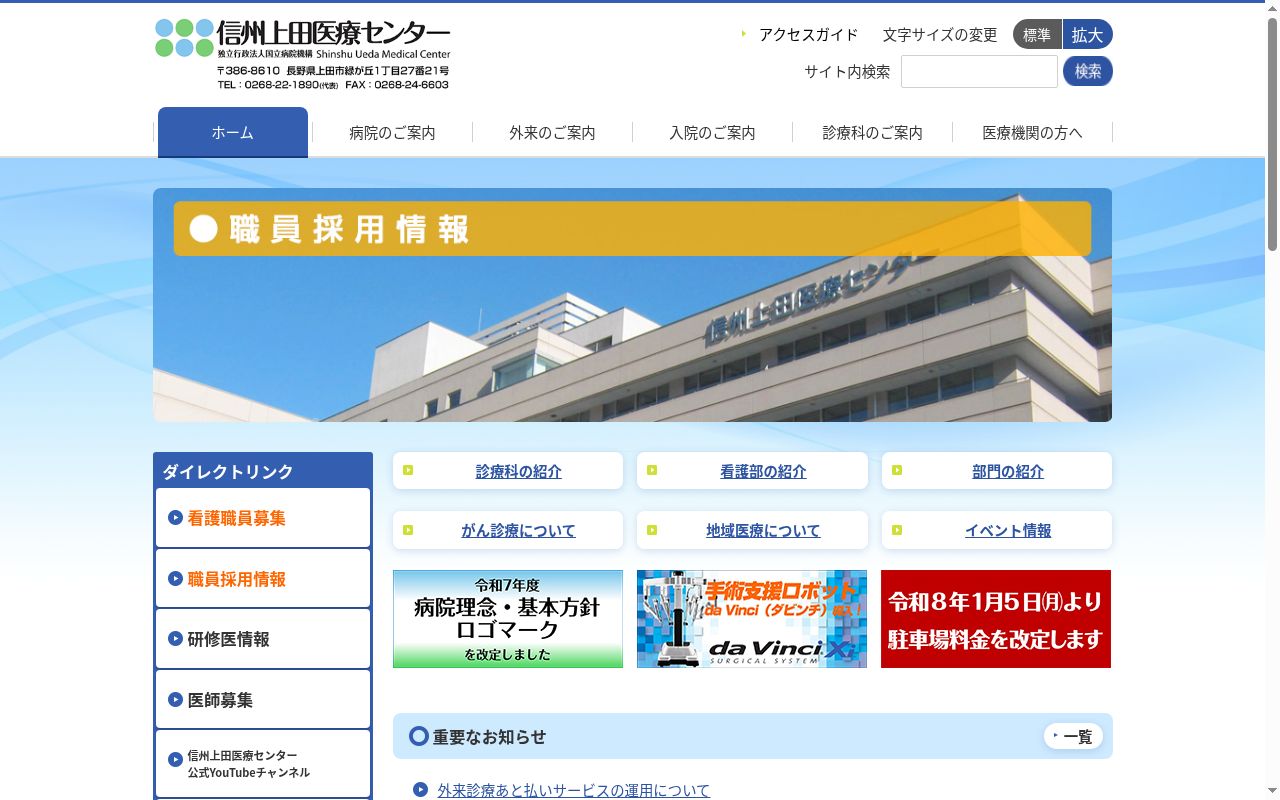Click the green marker beside がん診療について
Image resolution: width=1280 pixels, height=800 pixels.
pyautogui.click(x=408, y=530)
